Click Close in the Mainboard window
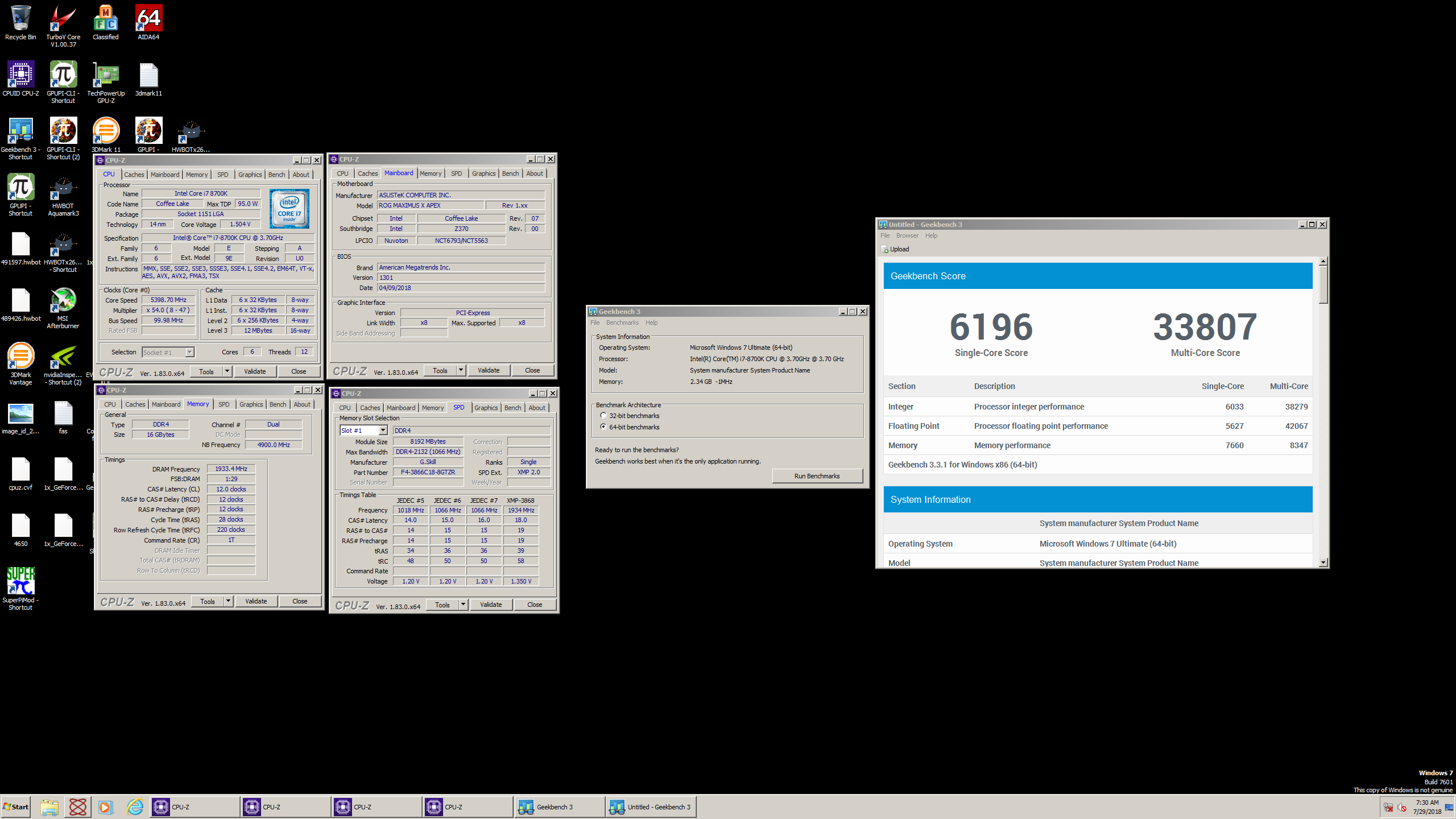This screenshot has width=1456, height=819. (x=532, y=370)
